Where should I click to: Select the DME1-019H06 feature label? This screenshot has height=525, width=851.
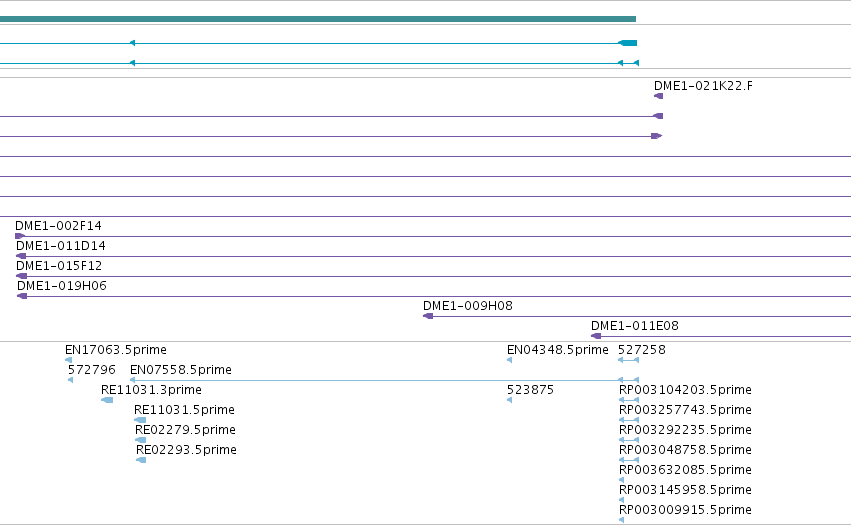click(62, 286)
